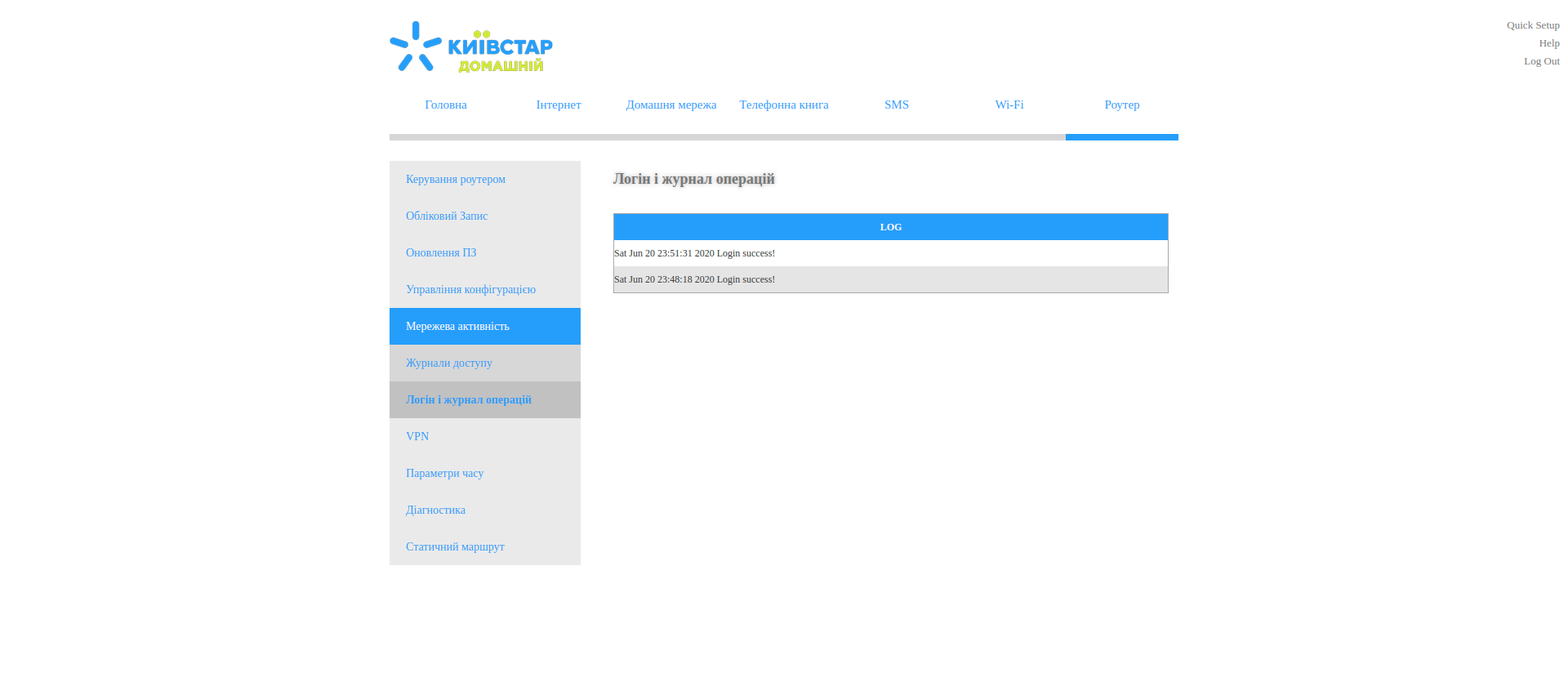Click the Help link
The width and height of the screenshot is (1568, 682).
coord(1549,43)
